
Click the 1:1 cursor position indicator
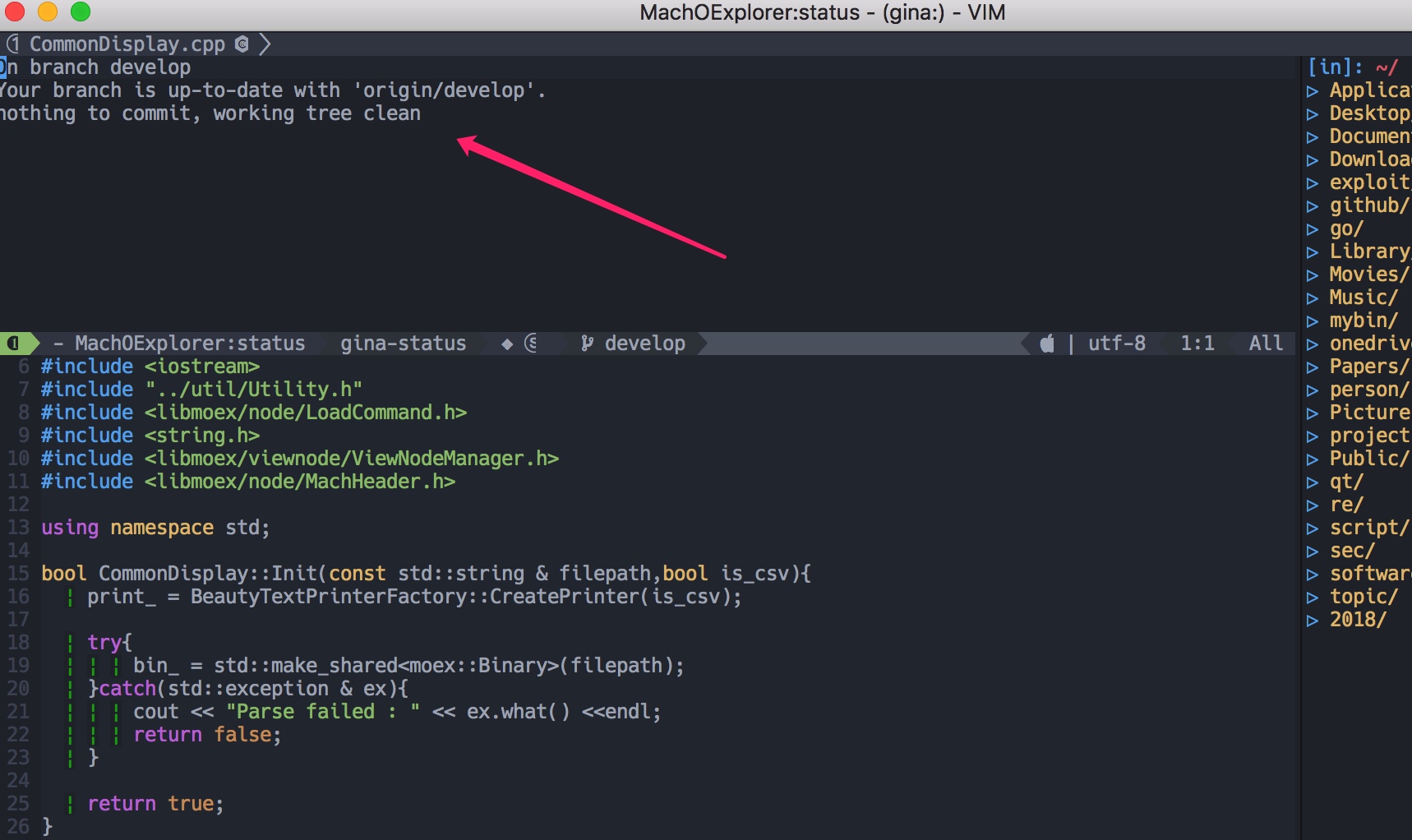[x=1197, y=343]
